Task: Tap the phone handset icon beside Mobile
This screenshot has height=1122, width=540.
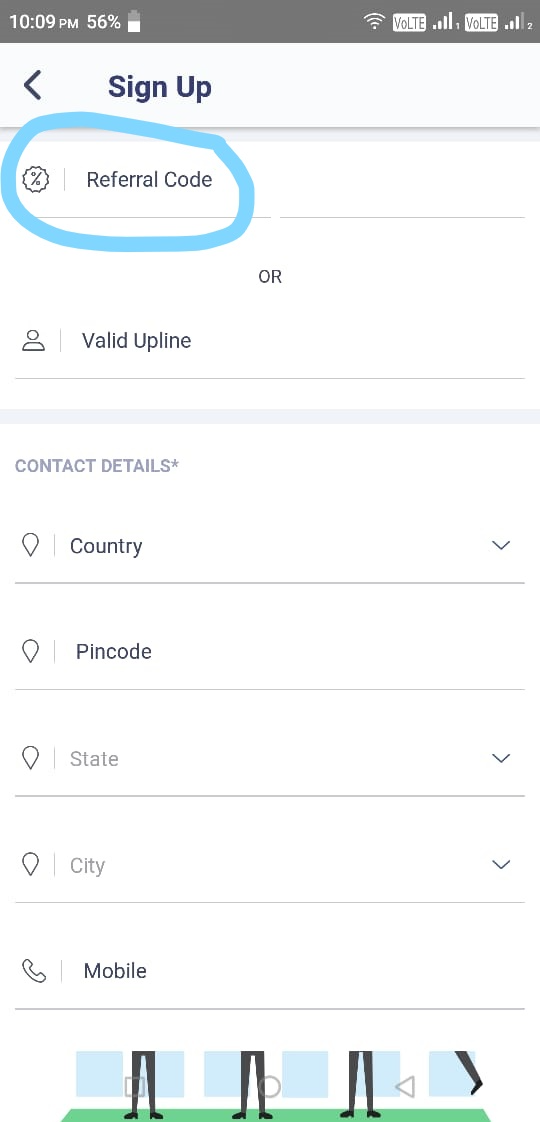Action: tap(34, 970)
